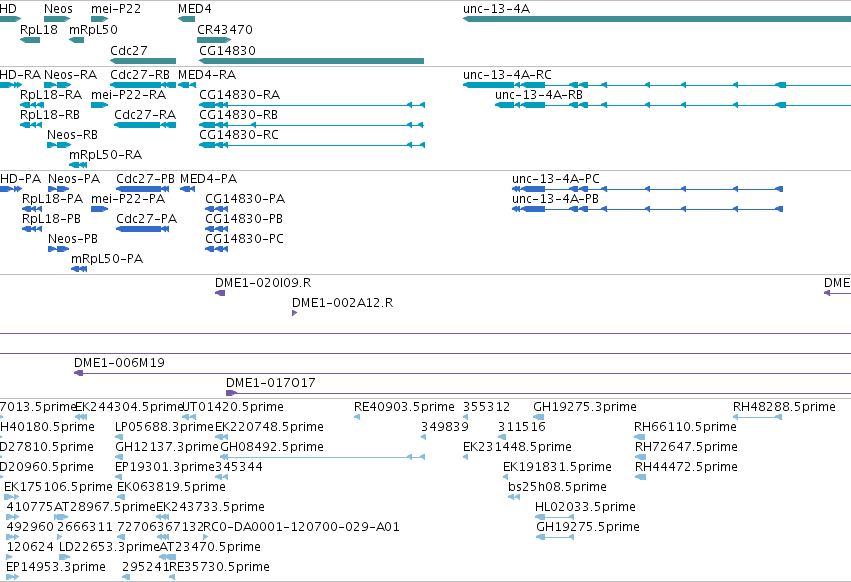Click the unc-13-4A-RC transcript label
The image size is (851, 582).
tap(507, 74)
